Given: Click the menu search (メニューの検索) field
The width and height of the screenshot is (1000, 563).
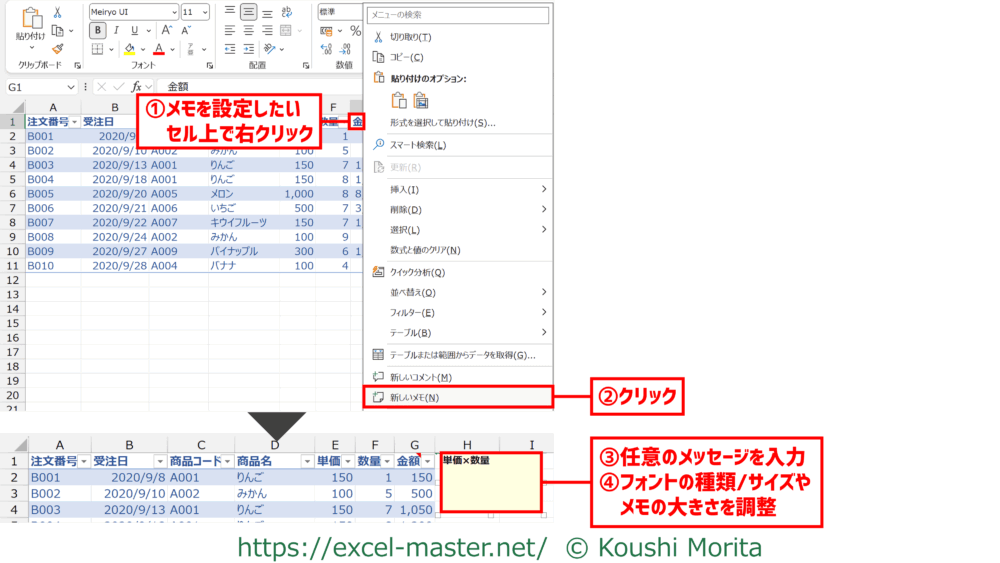Looking at the screenshot, I should click(458, 15).
